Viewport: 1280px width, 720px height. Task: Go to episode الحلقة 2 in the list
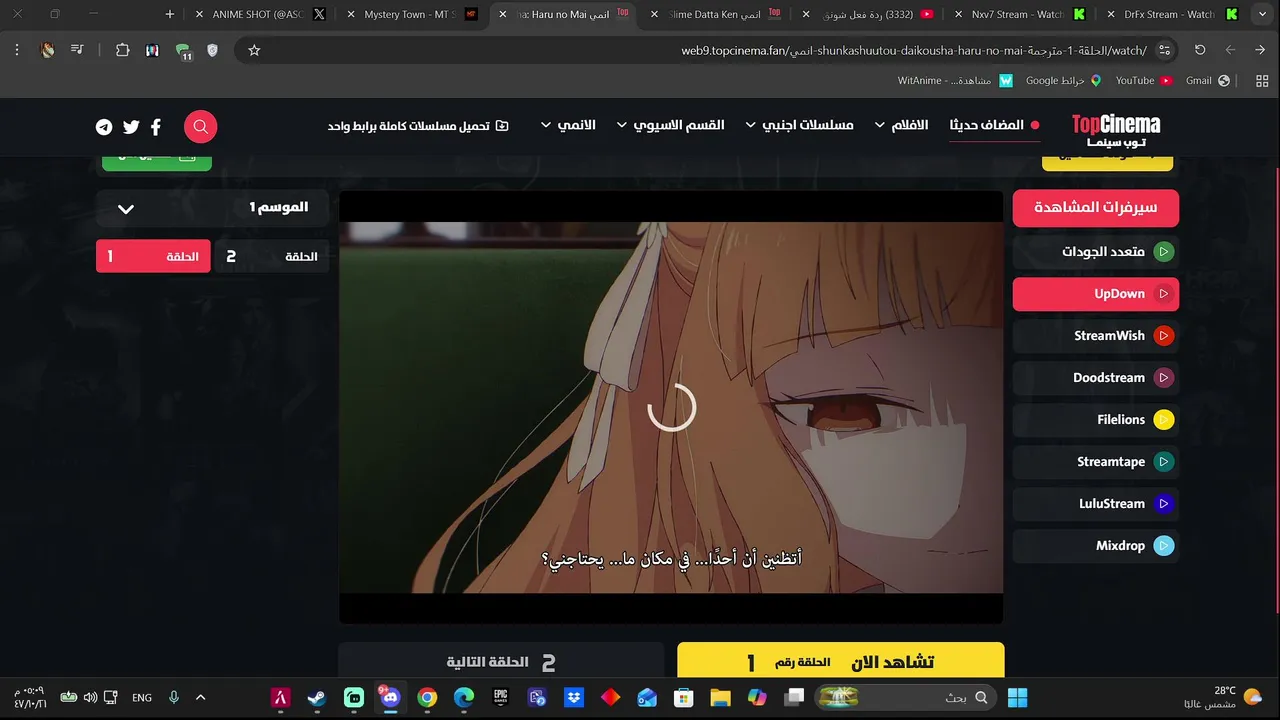coord(272,256)
